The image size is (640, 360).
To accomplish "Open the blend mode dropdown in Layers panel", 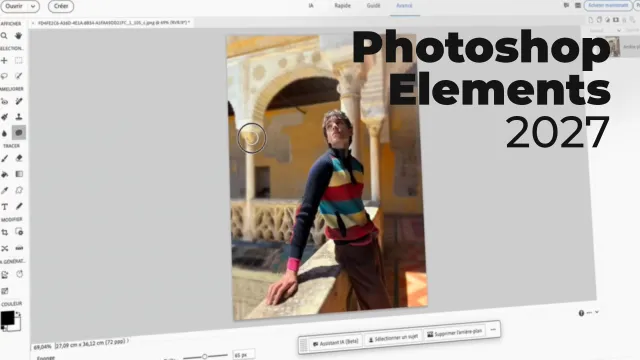I will click(x=605, y=31).
